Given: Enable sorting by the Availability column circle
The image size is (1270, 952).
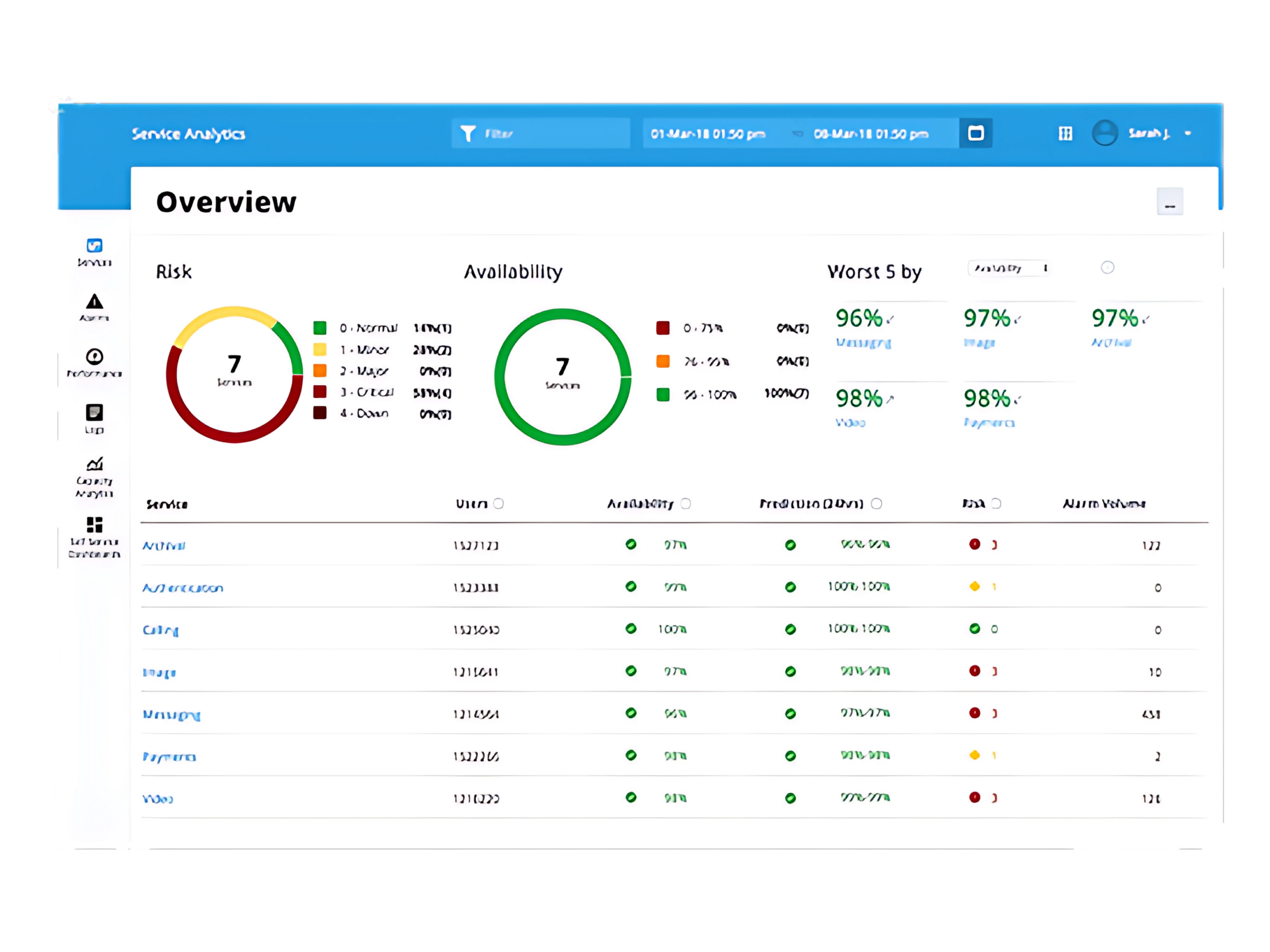Looking at the screenshot, I should coord(686,504).
